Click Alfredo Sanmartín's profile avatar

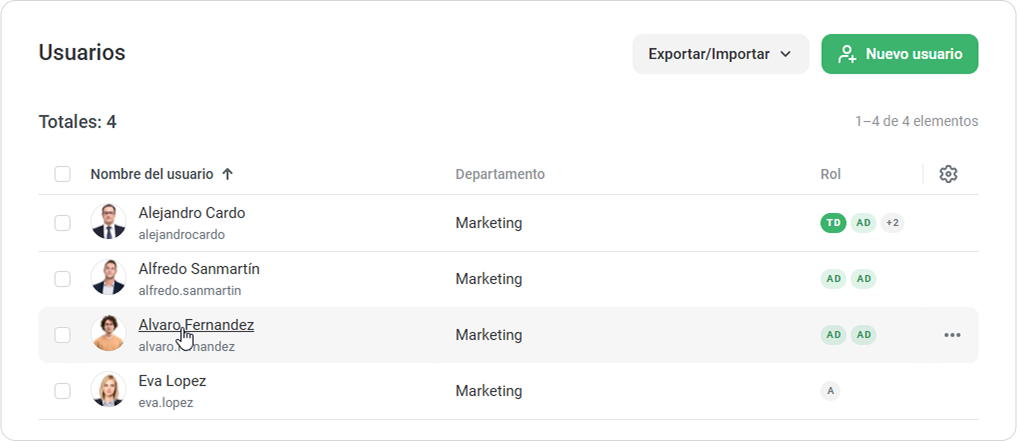[108, 278]
